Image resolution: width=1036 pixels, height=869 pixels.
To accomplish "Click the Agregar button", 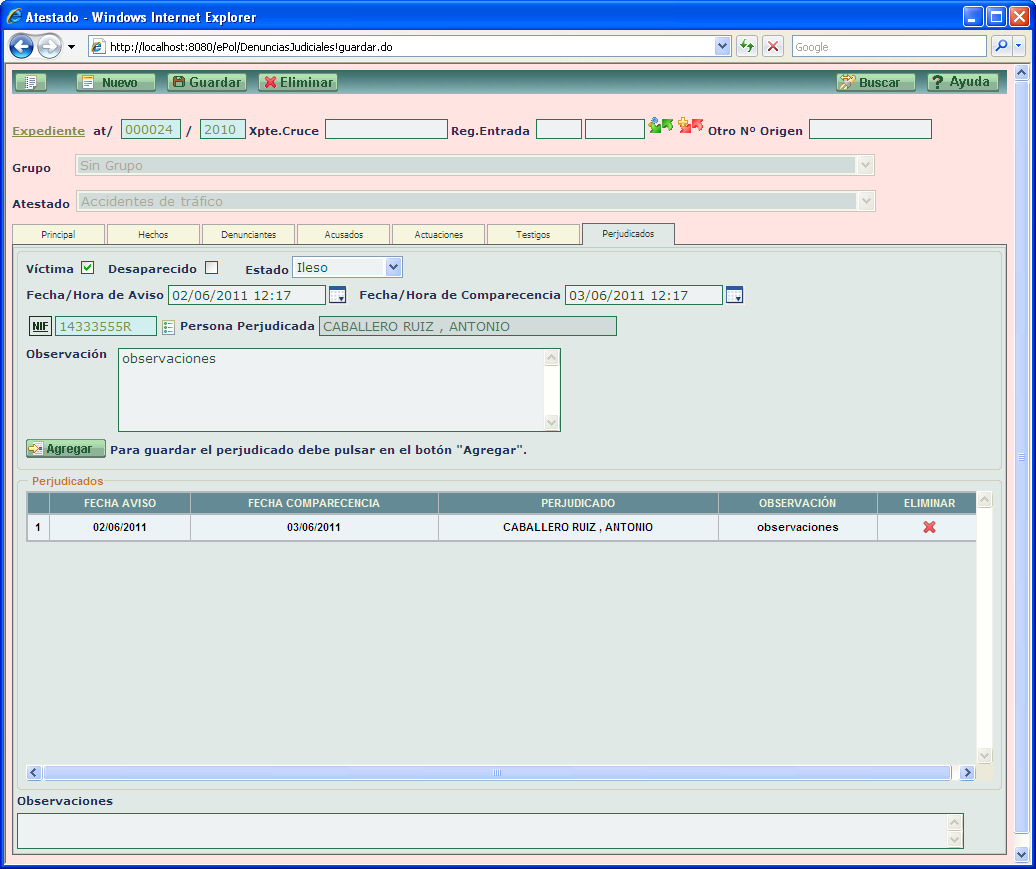I will 66,449.
